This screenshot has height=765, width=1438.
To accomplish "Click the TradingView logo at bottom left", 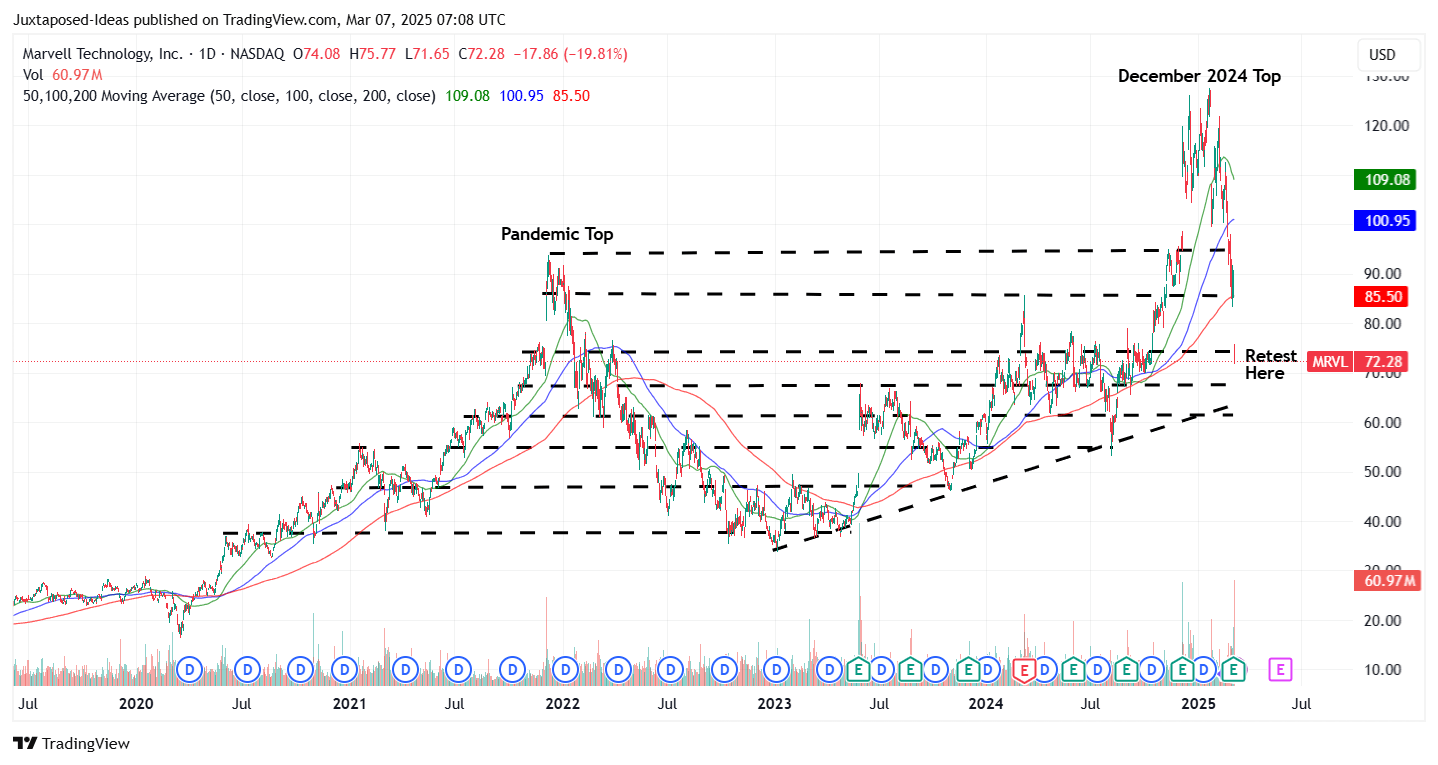I will (x=71, y=744).
